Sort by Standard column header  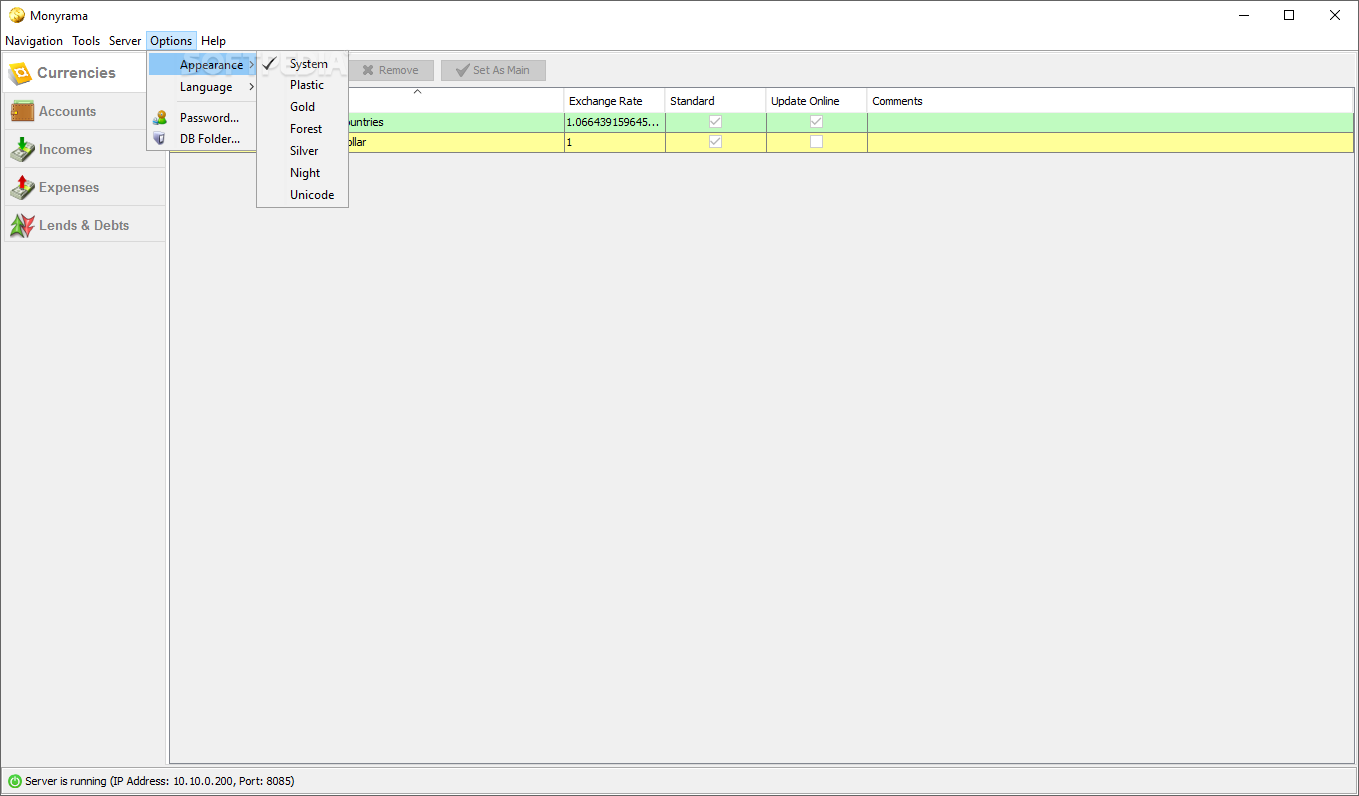(x=715, y=101)
